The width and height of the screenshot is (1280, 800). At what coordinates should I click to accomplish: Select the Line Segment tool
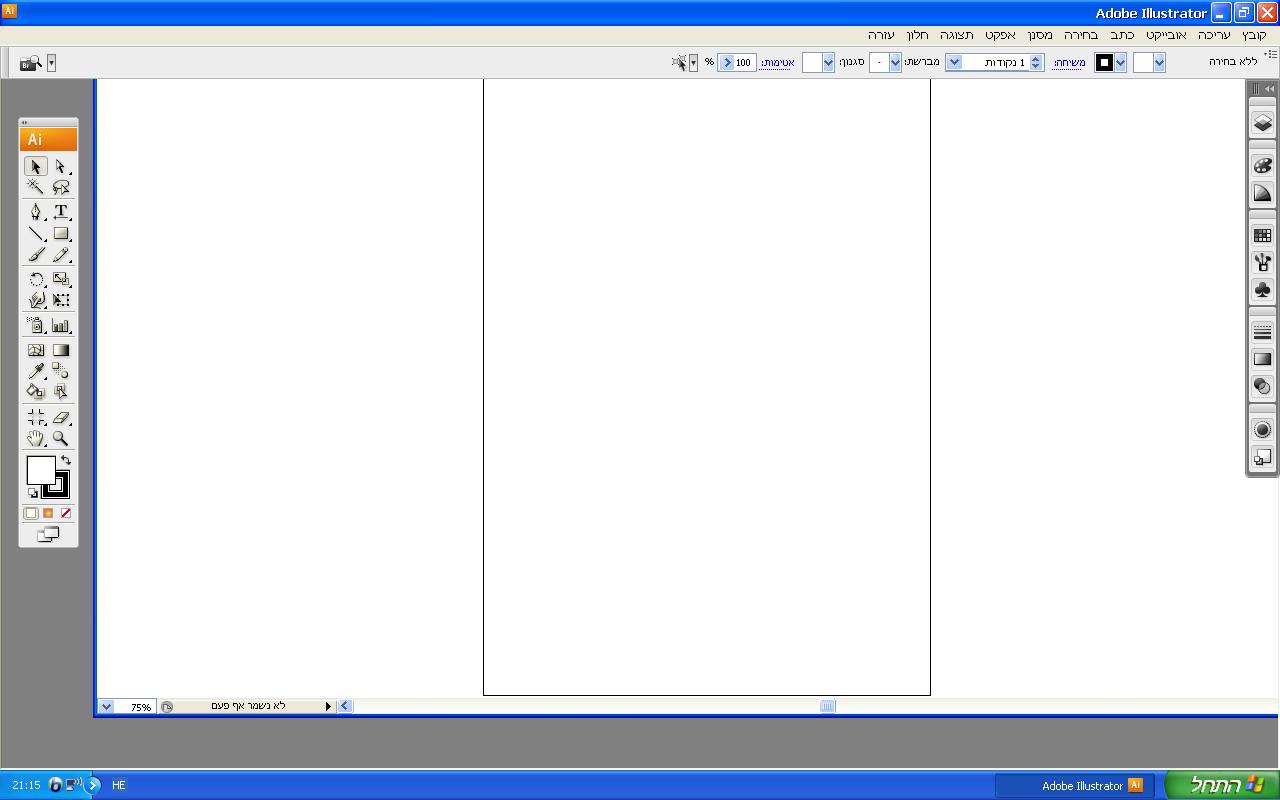36,234
